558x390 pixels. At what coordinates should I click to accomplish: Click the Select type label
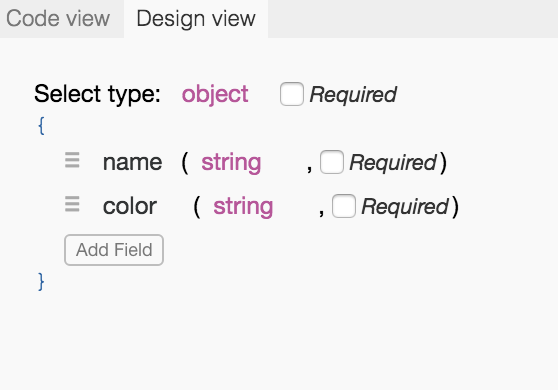tap(98, 94)
